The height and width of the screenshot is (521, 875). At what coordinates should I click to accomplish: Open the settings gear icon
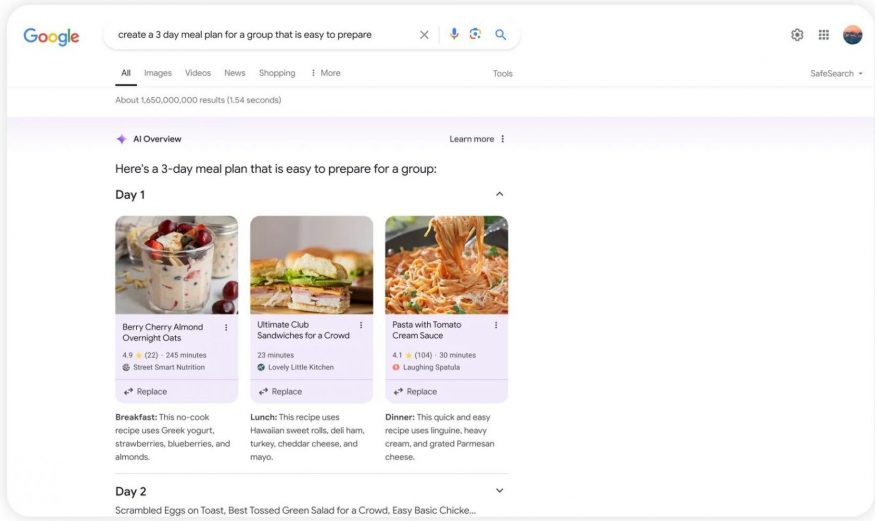pos(797,35)
